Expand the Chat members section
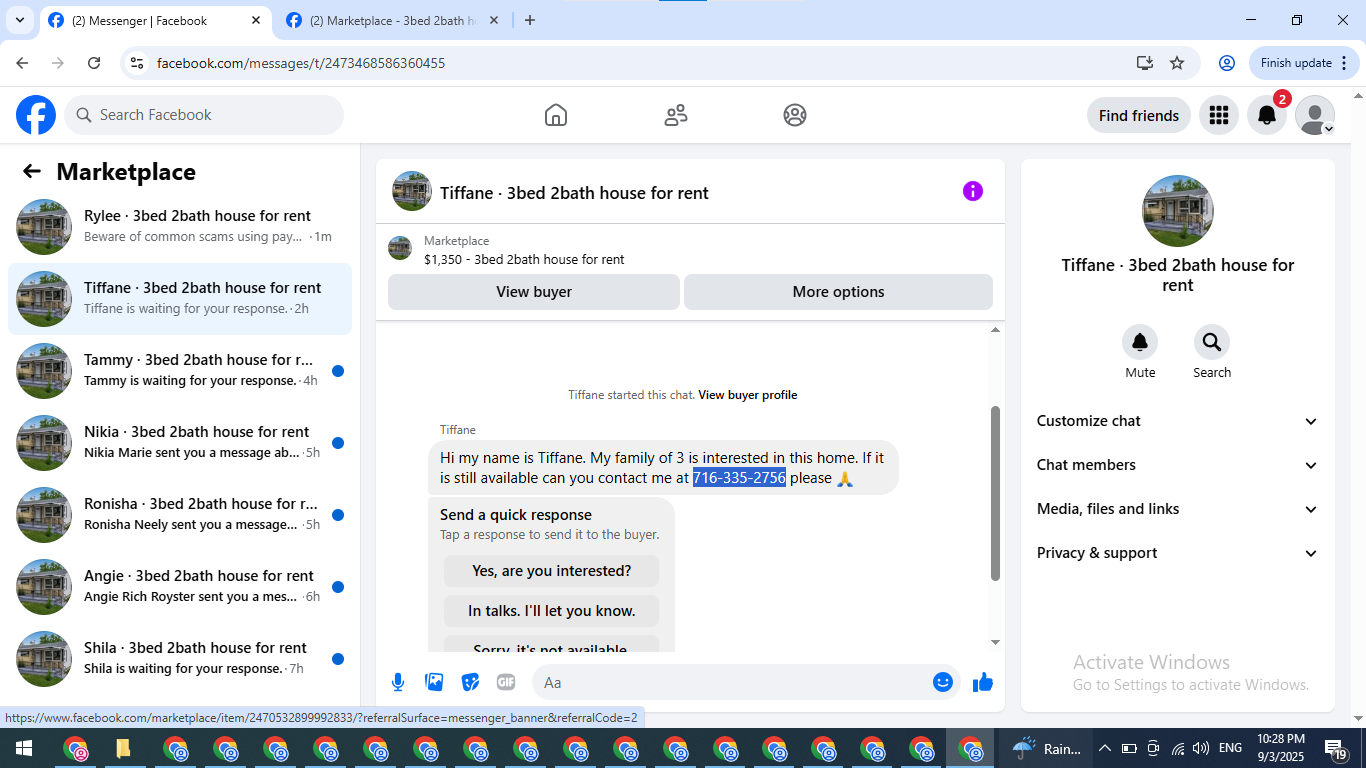 tap(1178, 465)
